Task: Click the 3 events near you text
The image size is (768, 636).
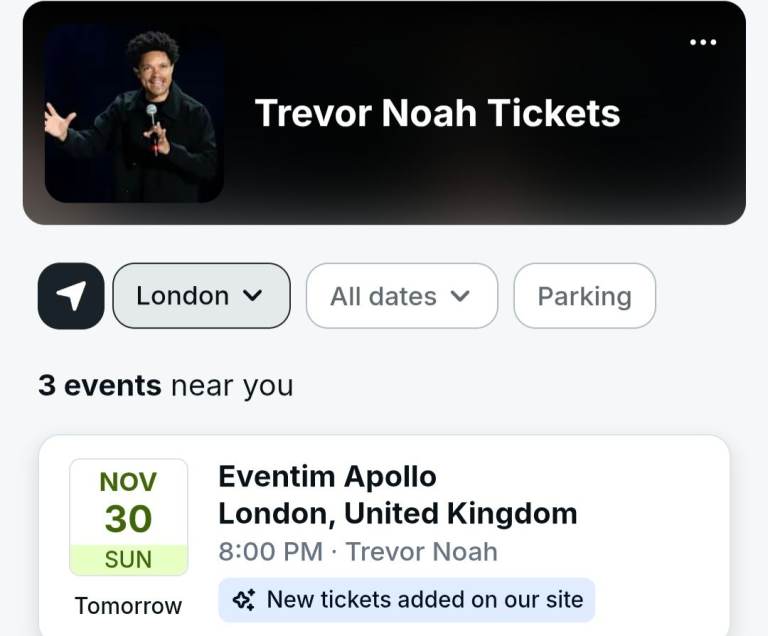Action: 165,386
